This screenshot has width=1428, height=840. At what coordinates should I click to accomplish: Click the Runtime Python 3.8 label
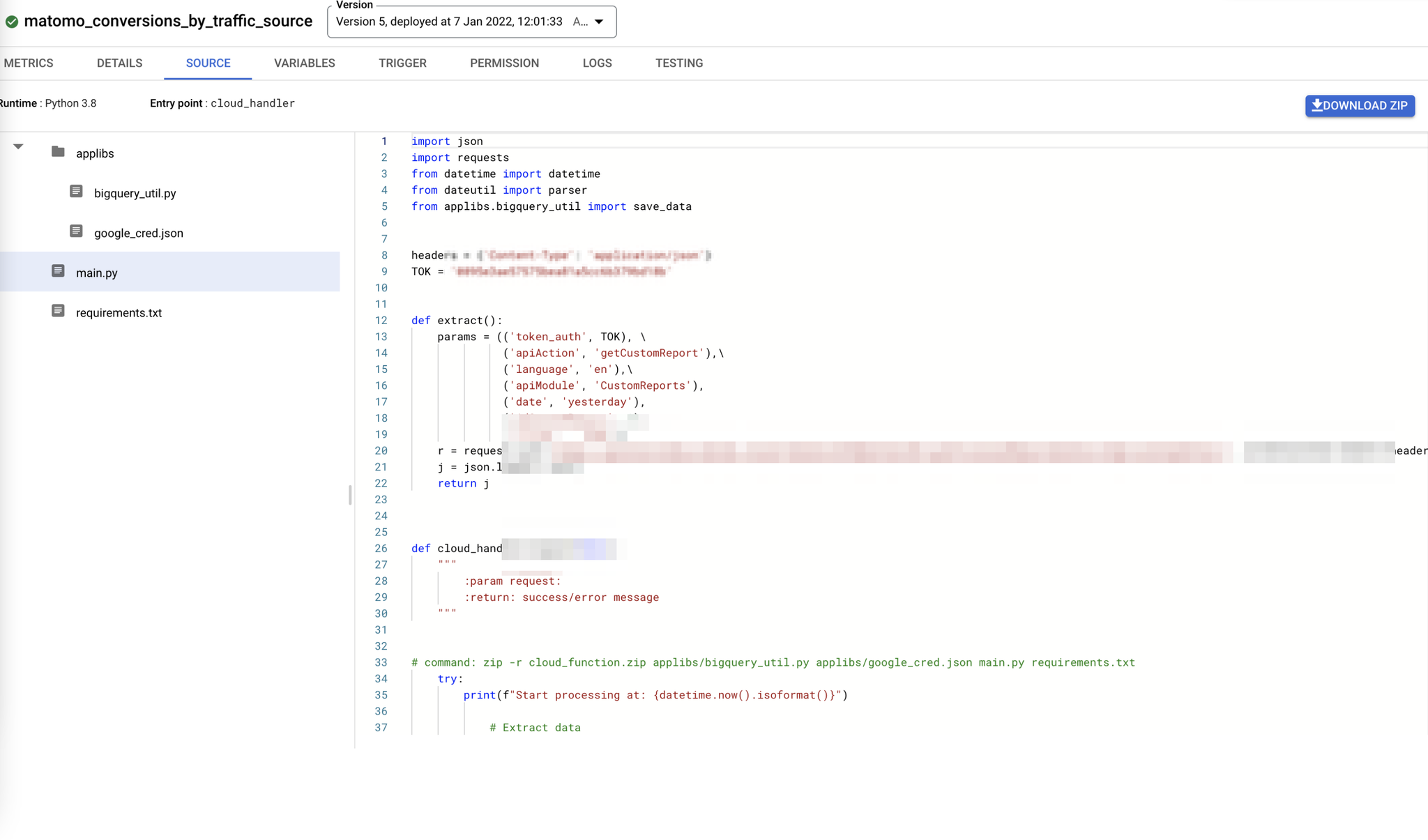tap(48, 103)
